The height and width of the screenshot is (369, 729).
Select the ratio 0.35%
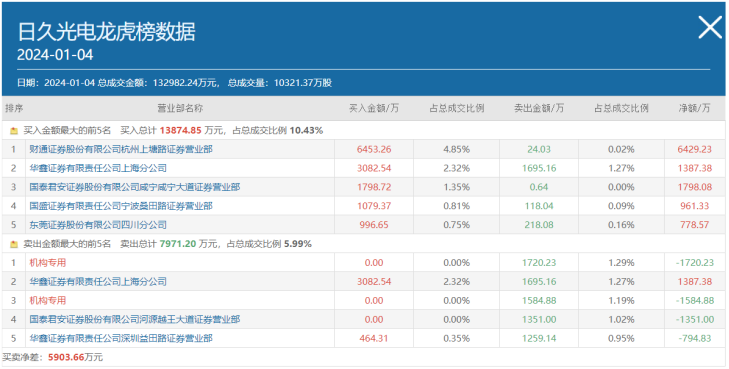(x=457, y=338)
